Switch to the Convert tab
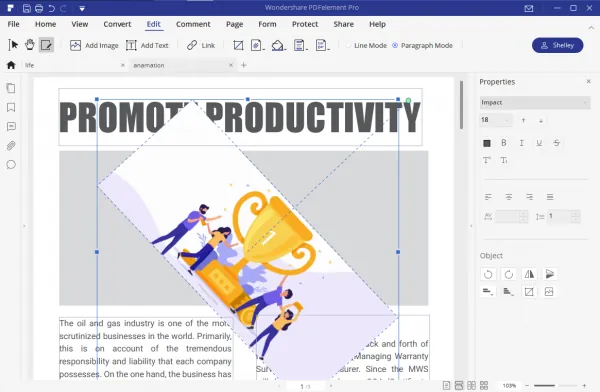Screen dimensions: 600x392 point(117,24)
